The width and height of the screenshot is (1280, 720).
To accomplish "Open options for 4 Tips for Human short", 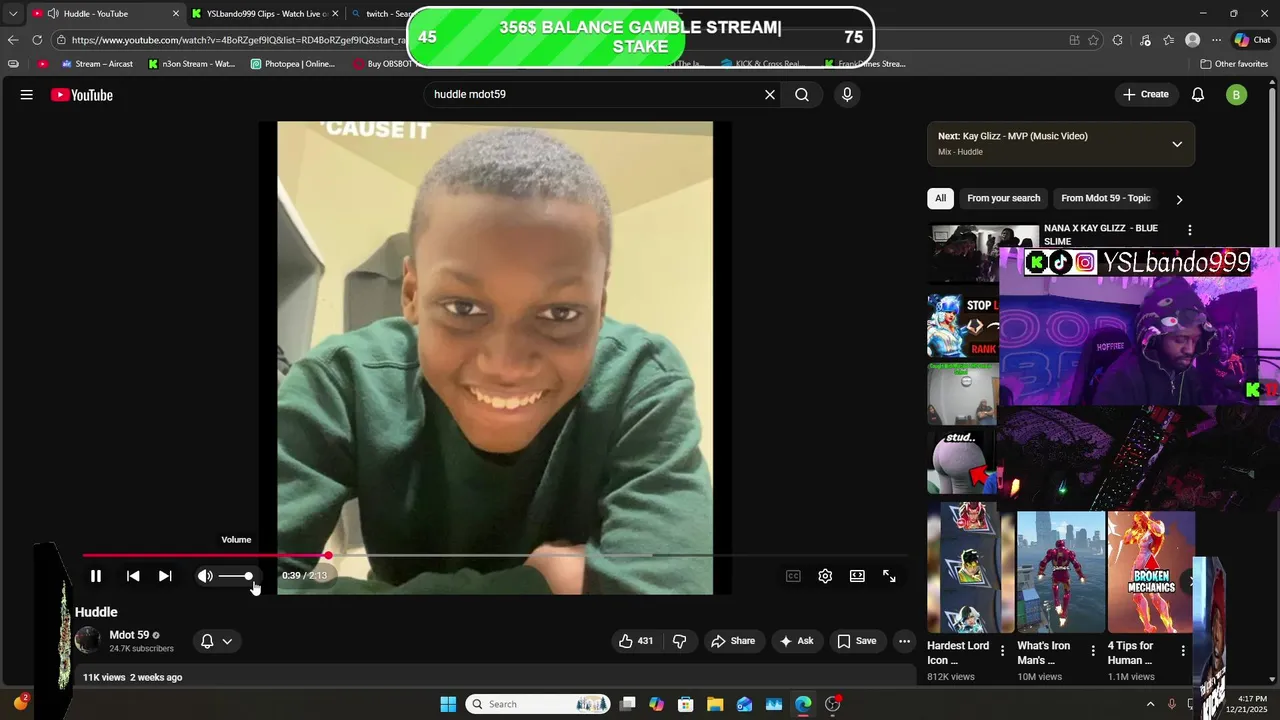I will 1183,651.
